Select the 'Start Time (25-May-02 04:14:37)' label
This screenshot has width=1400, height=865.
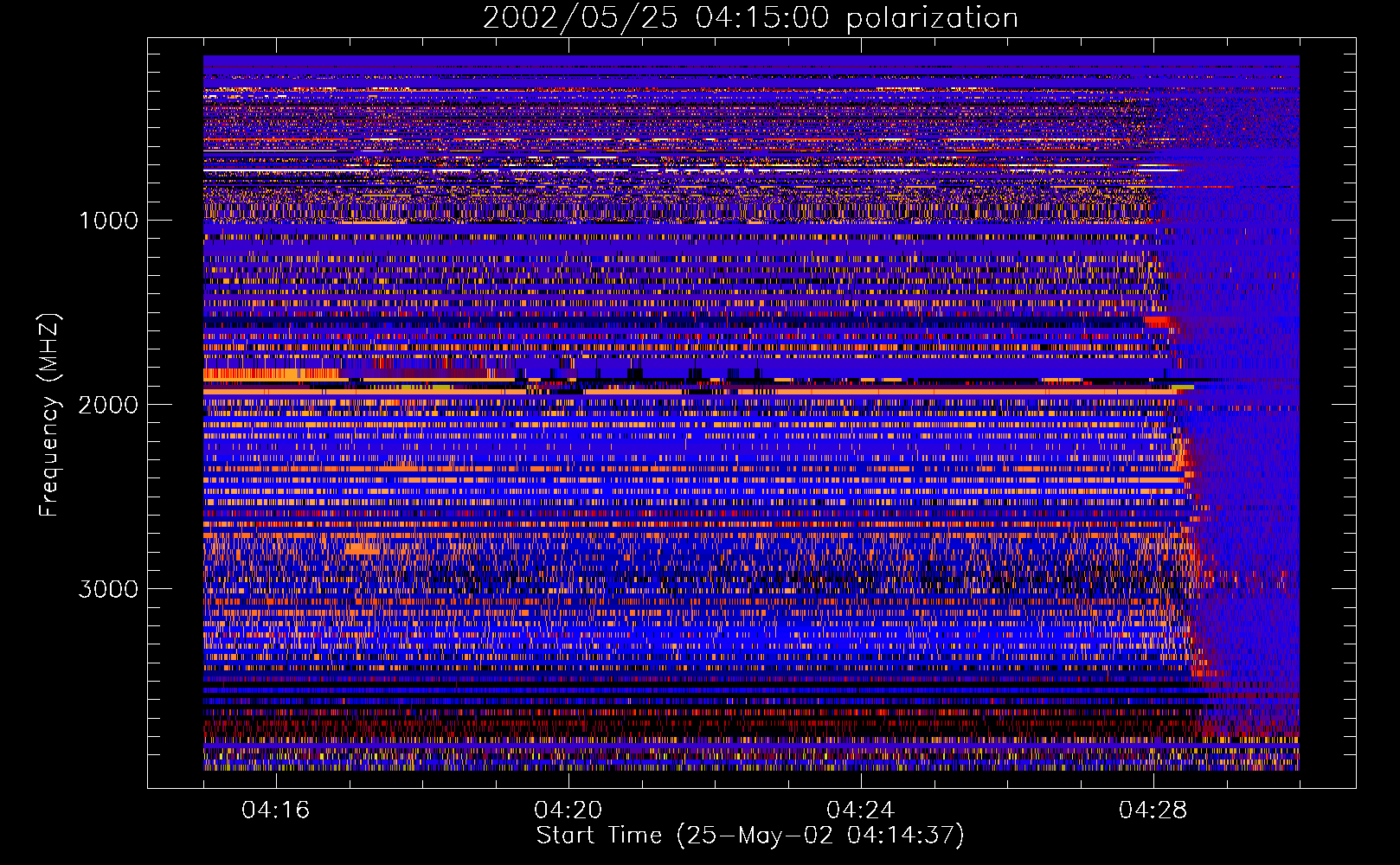[x=750, y=836]
